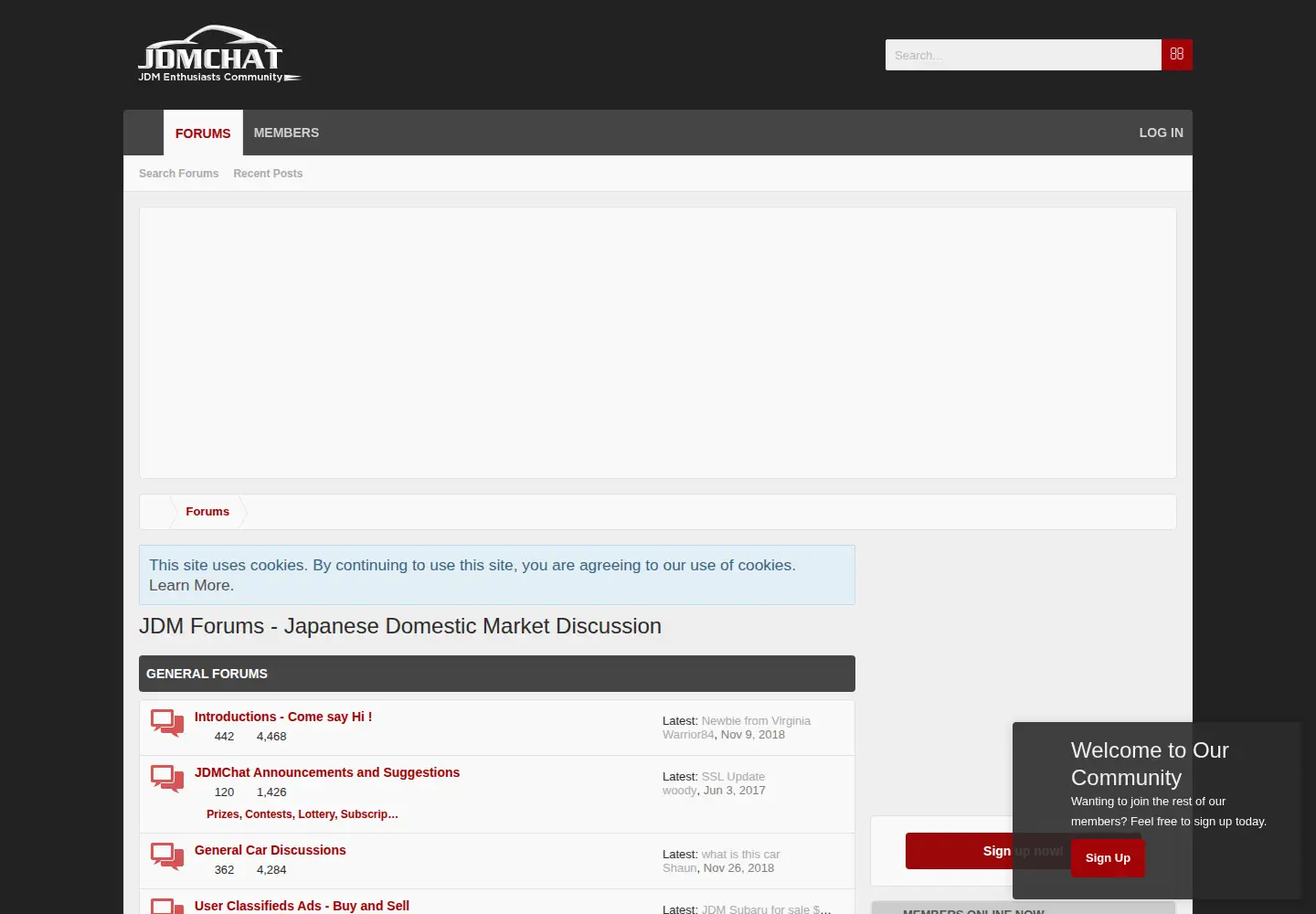Click the Forums breadcrumb link
This screenshot has width=1316, height=914.
tap(207, 512)
